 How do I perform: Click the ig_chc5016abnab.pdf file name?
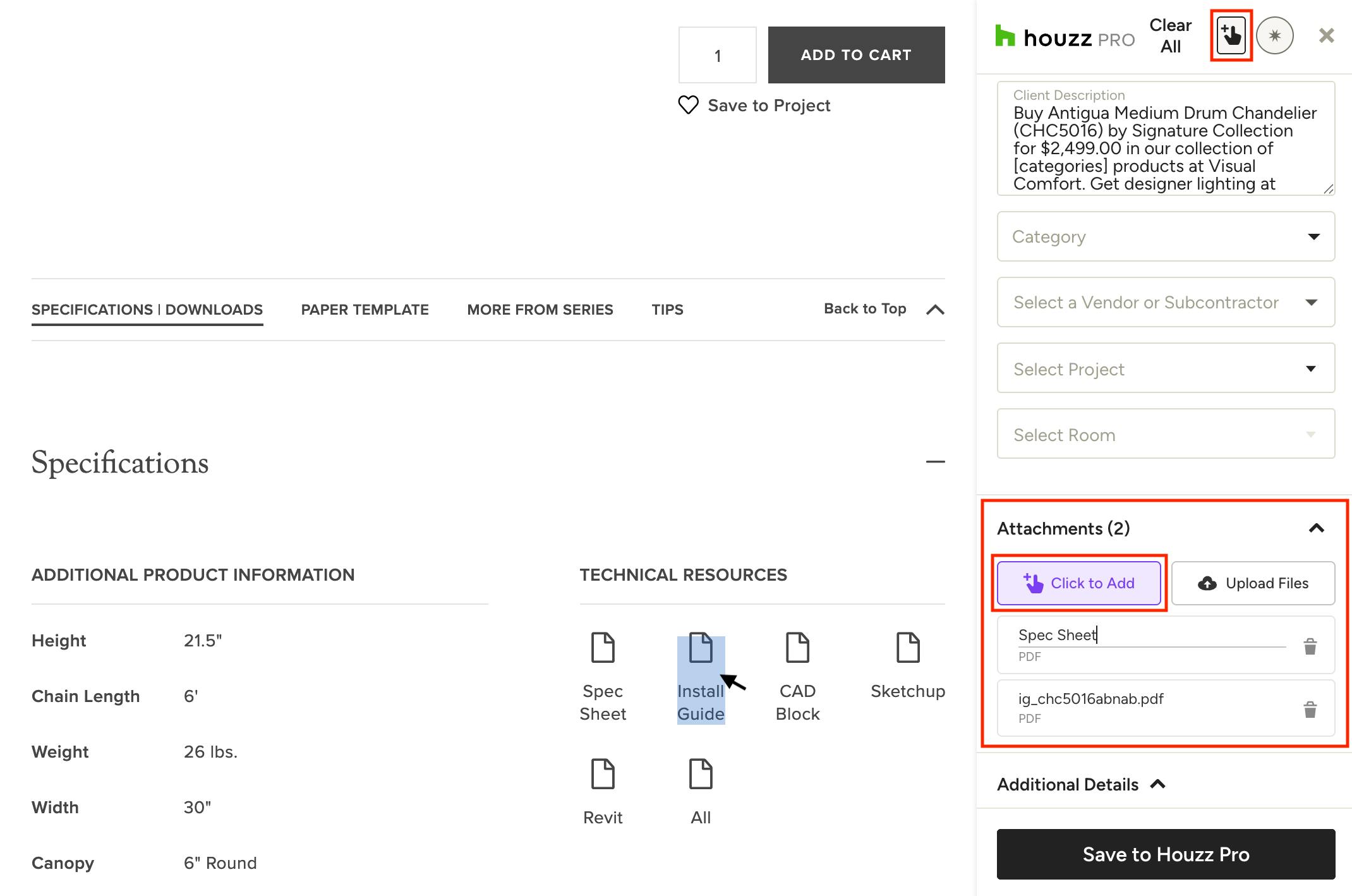click(x=1090, y=699)
